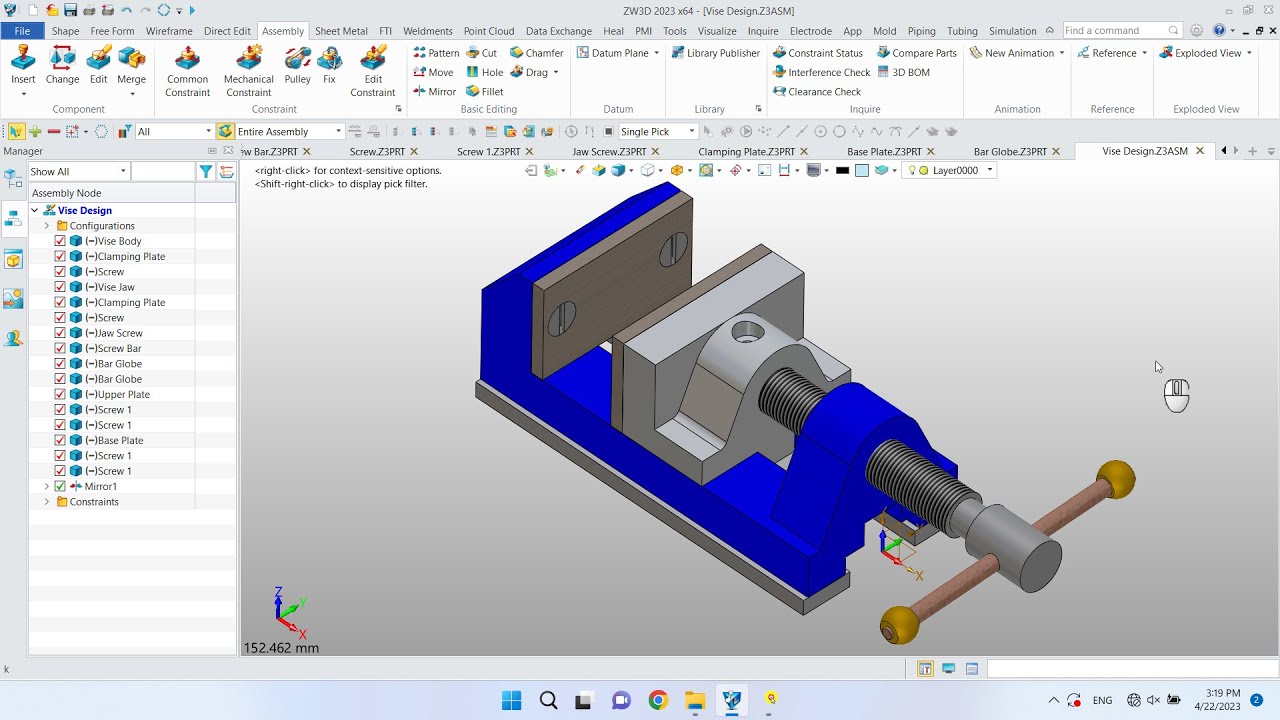Uncheck the Upper Plate component
This screenshot has width=1280, height=720.
(x=60, y=394)
